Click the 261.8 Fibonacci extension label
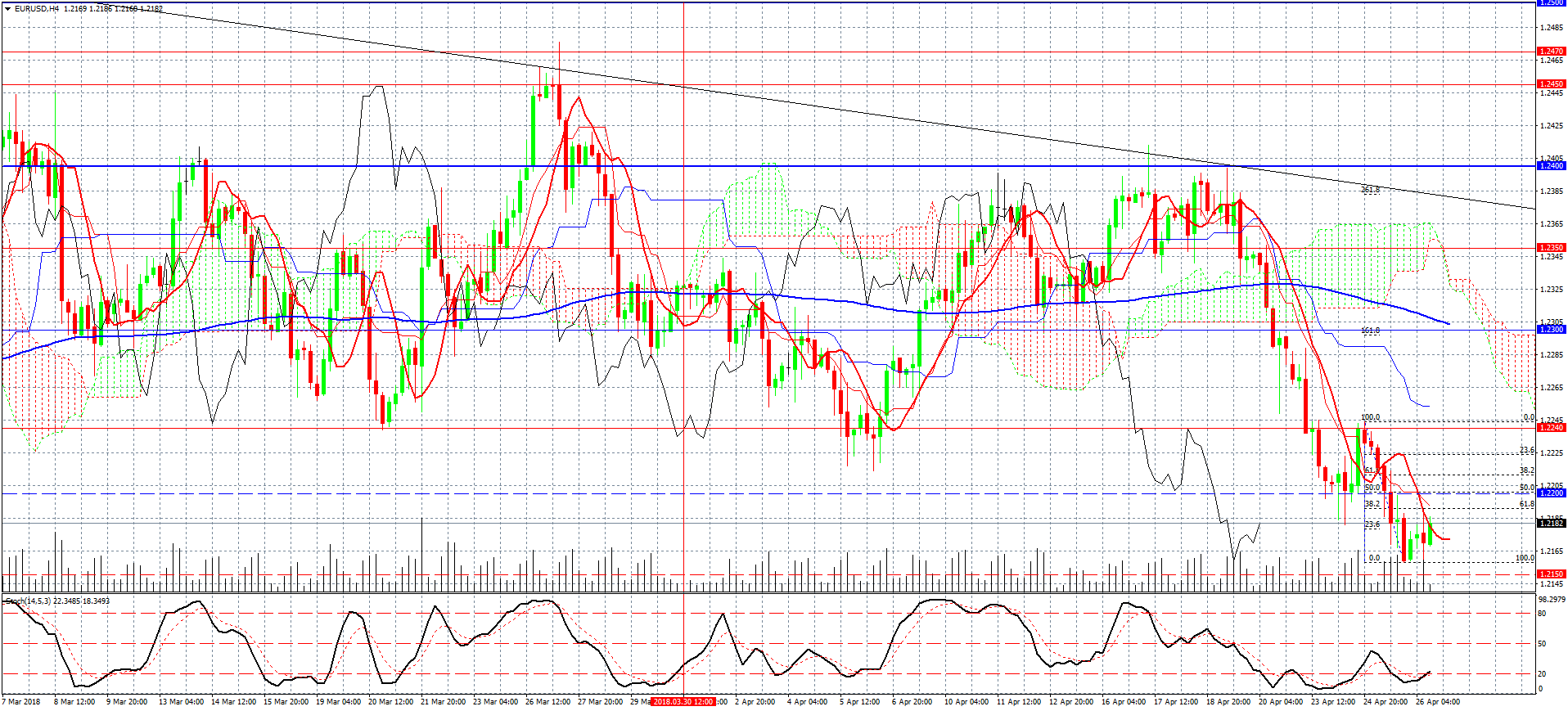 tap(1370, 190)
